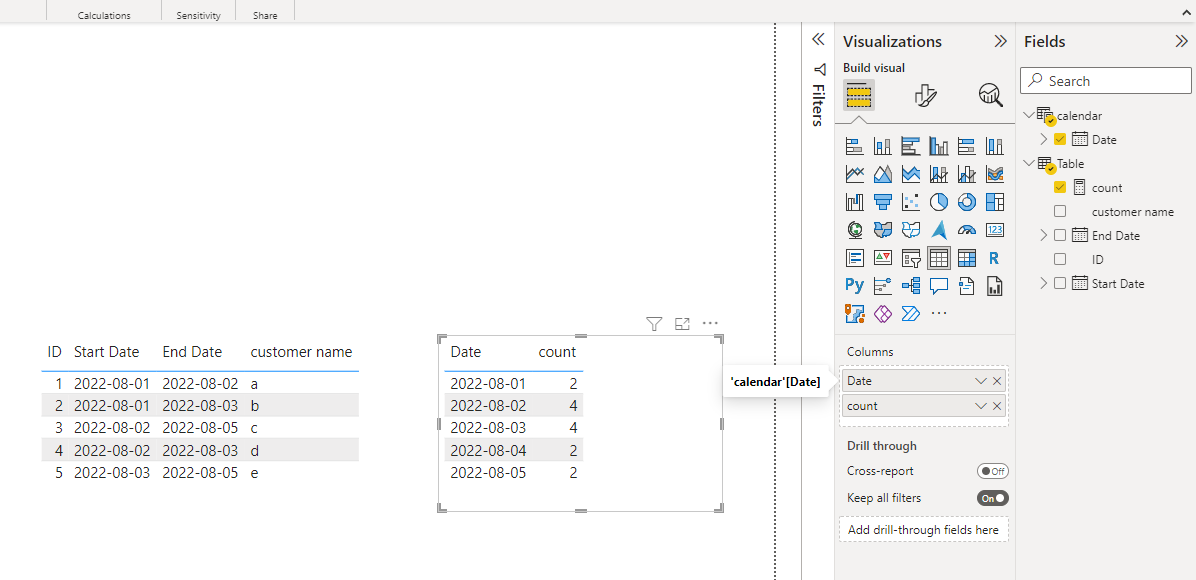Select the Slicer visual
This screenshot has width=1196, height=580.
click(x=911, y=258)
